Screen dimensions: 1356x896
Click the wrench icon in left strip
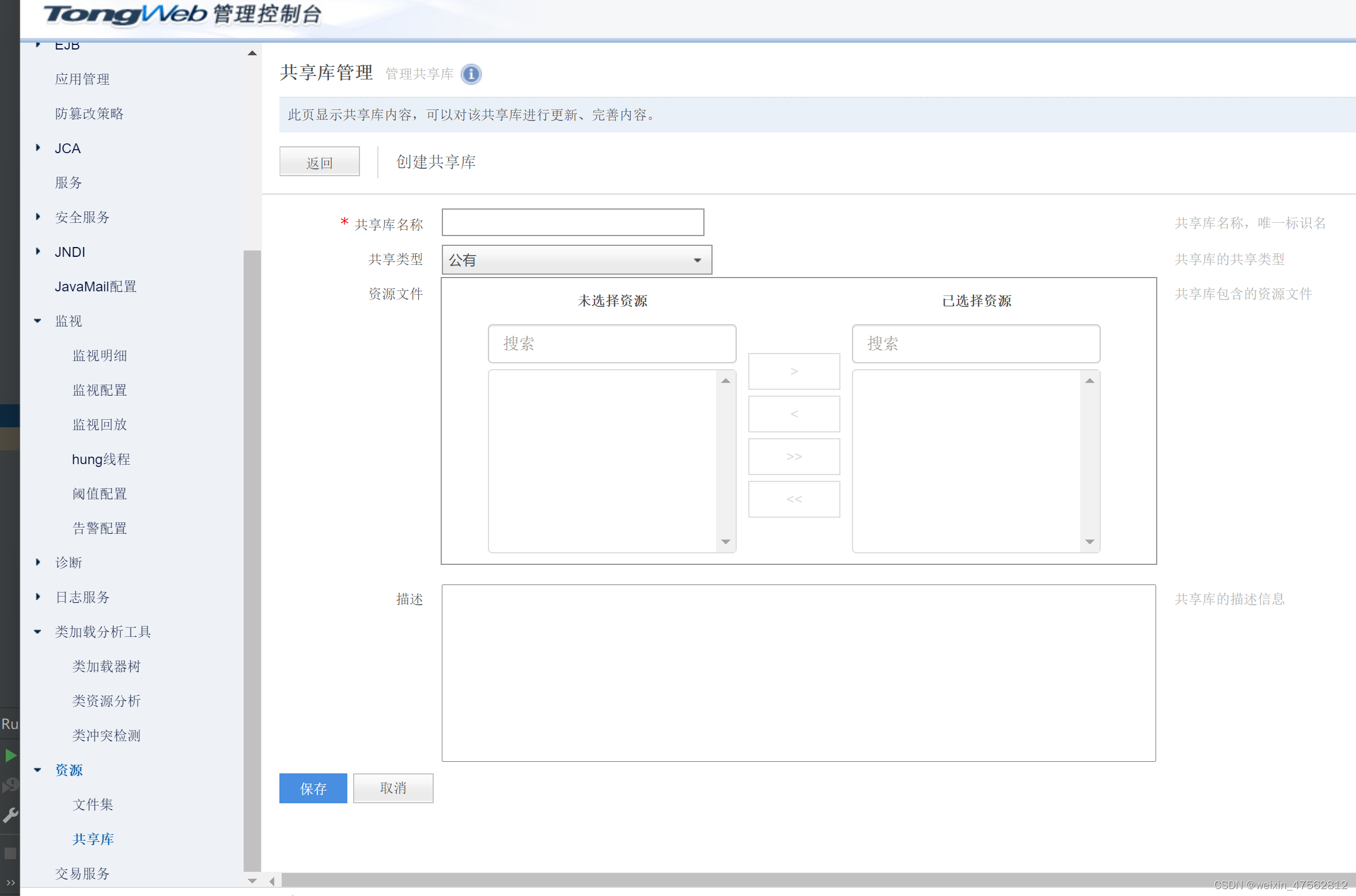tap(10, 814)
